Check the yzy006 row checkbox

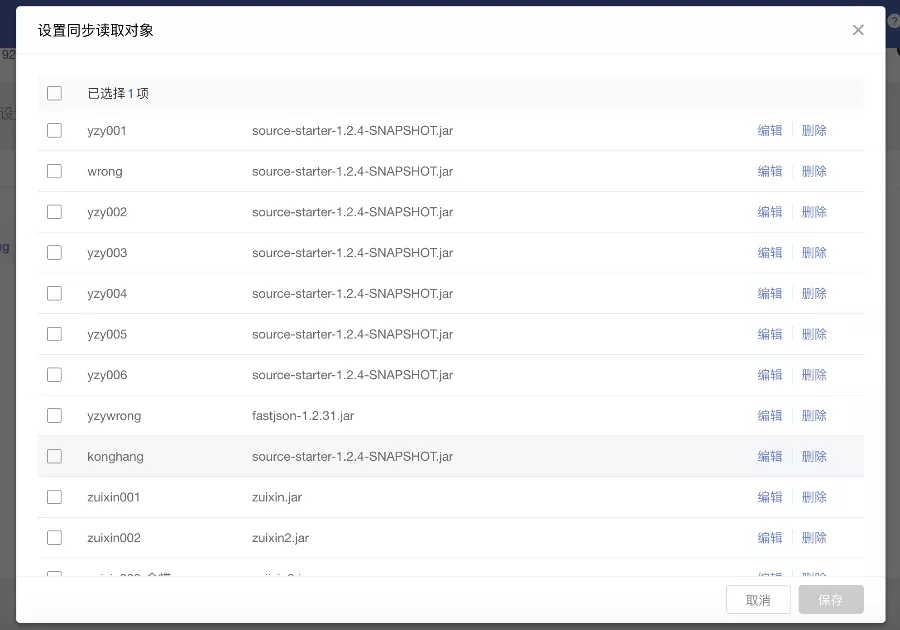point(55,375)
